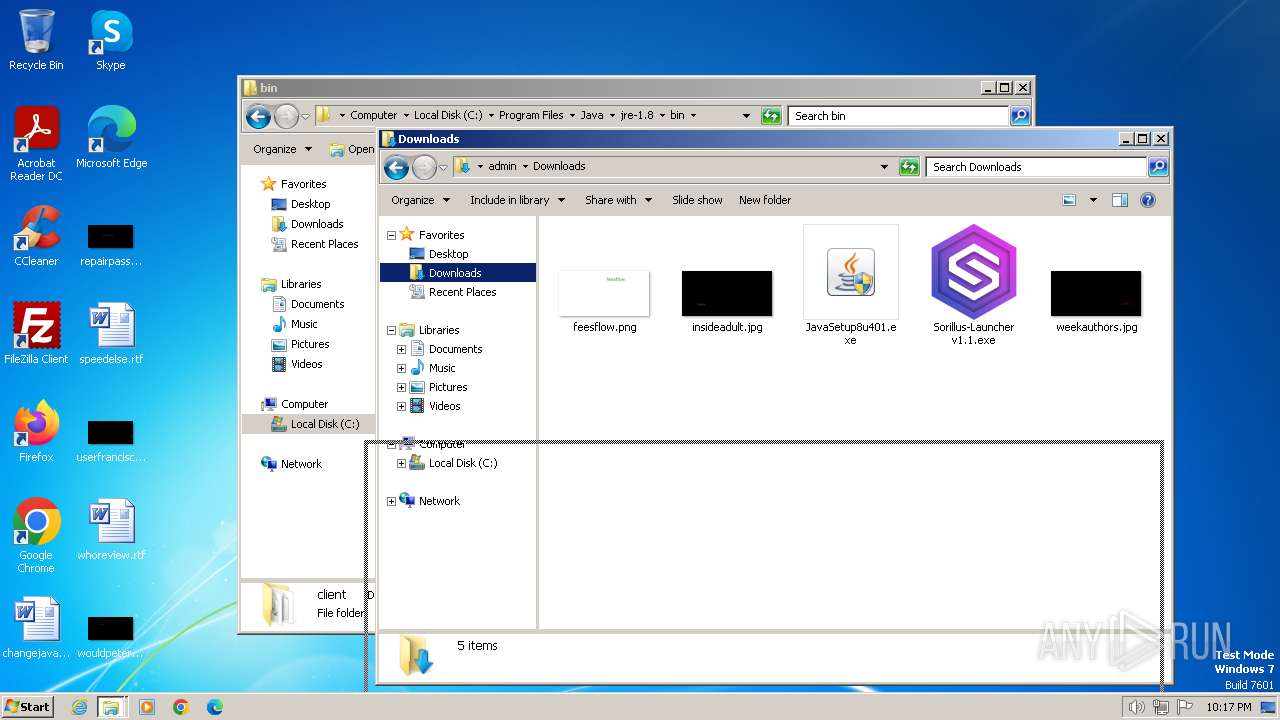Toggle the preview pane in Downloads

click(x=1120, y=200)
